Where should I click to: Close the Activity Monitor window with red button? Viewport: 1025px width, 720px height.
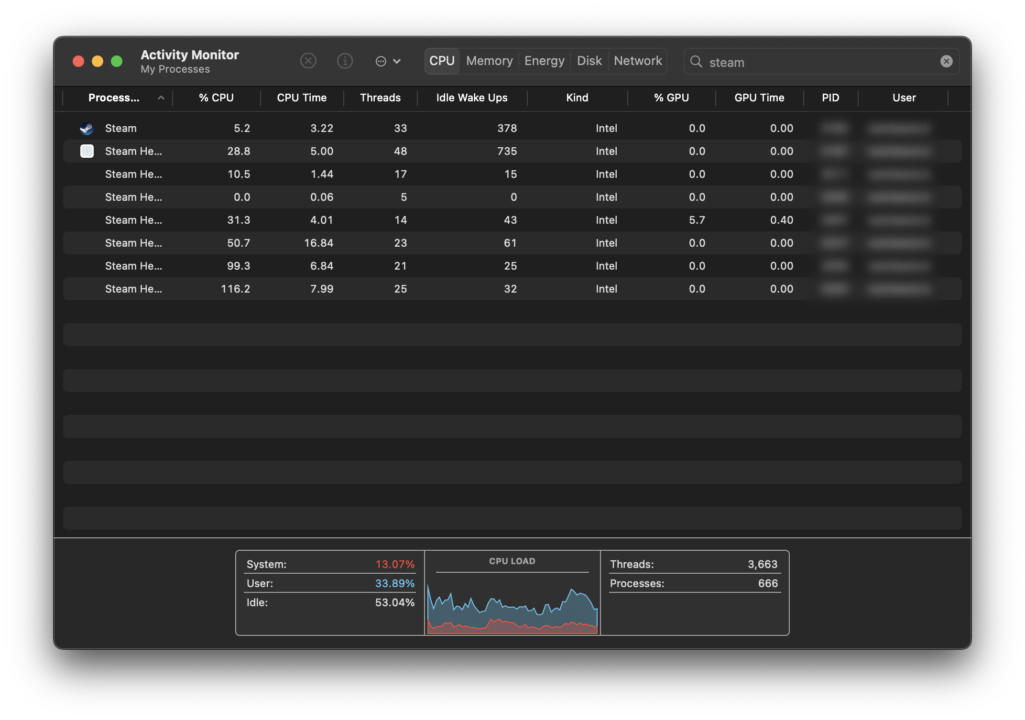pos(78,61)
